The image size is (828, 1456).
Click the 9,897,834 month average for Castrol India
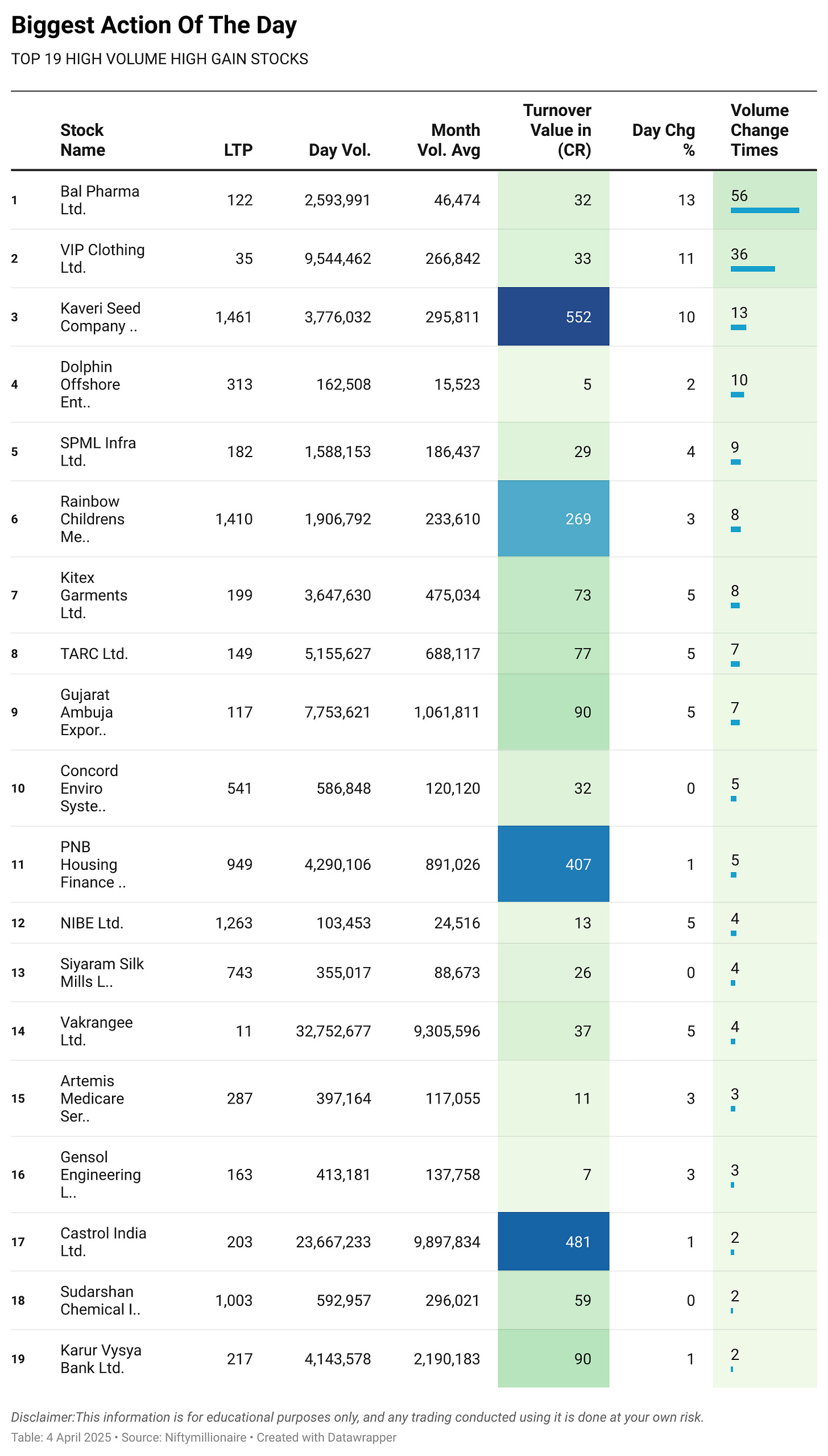point(447,1242)
